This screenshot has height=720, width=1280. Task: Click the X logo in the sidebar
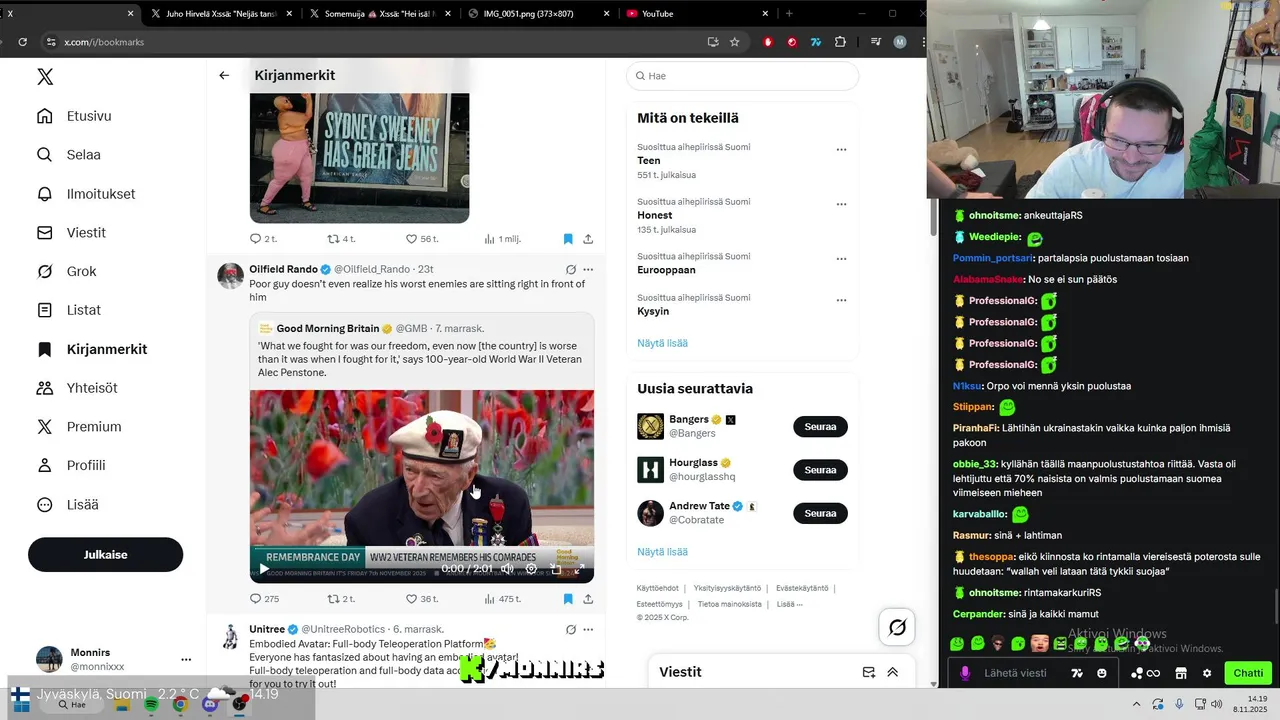[x=45, y=77]
